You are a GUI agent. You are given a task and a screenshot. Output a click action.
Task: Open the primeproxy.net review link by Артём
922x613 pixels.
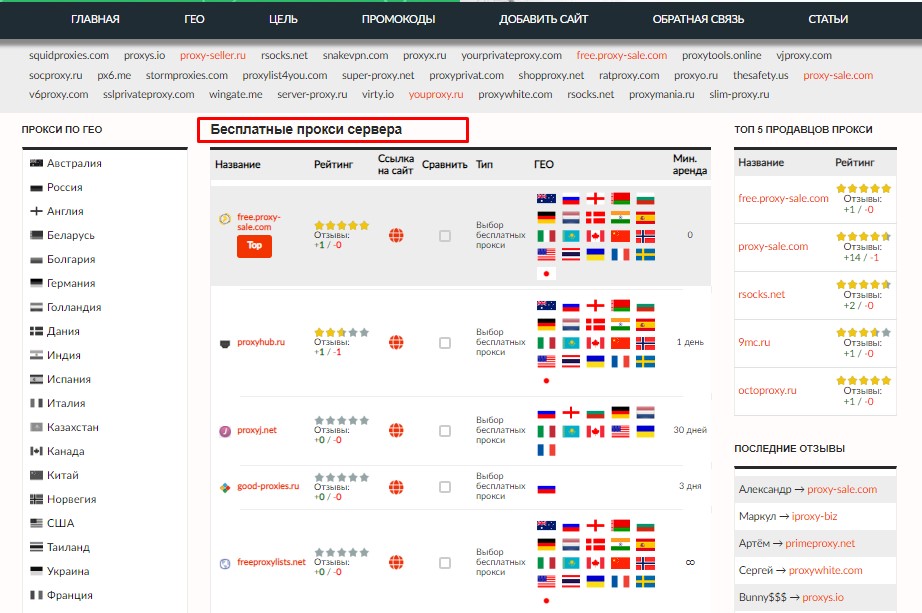tap(820, 543)
